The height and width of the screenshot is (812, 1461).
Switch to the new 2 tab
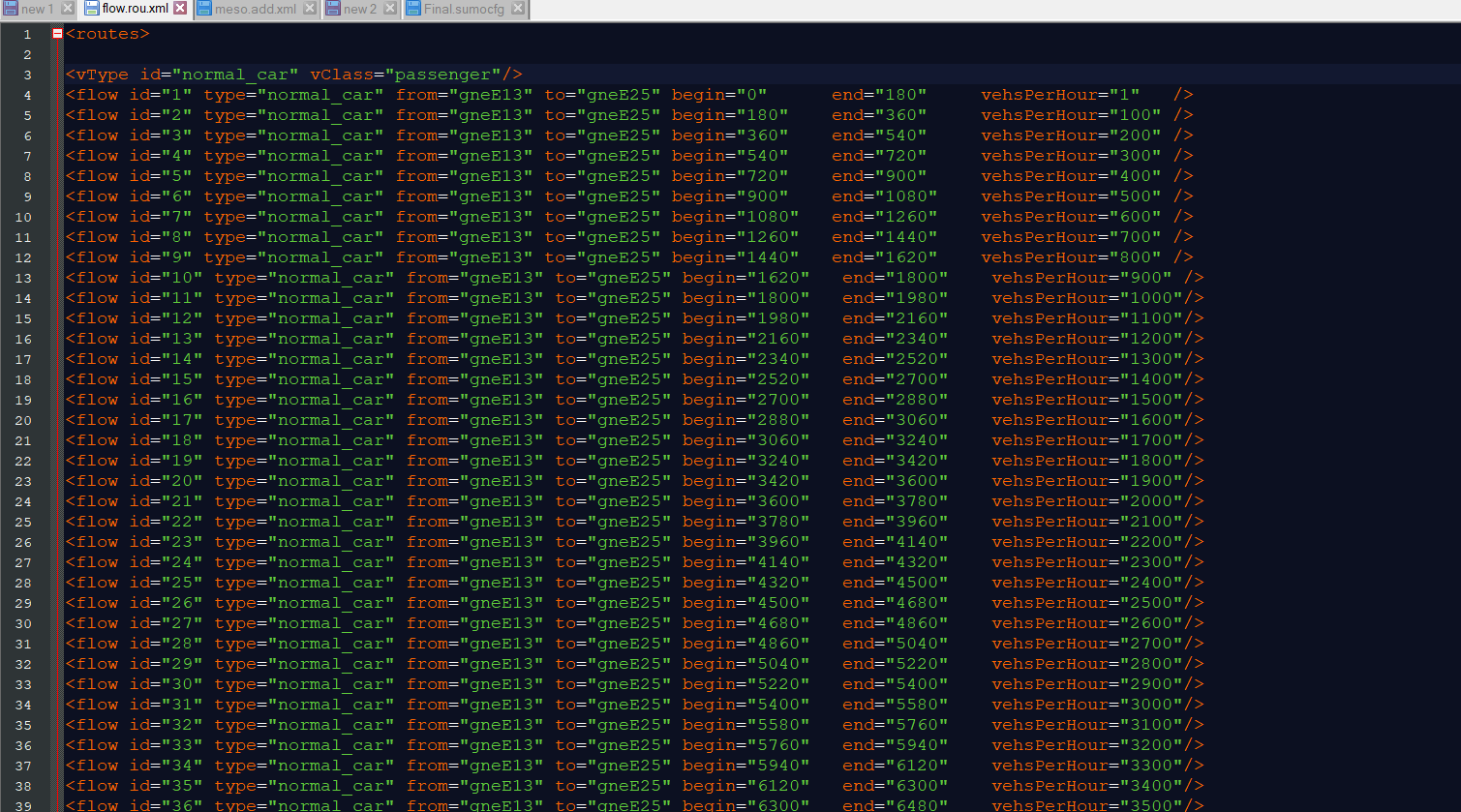360,9
